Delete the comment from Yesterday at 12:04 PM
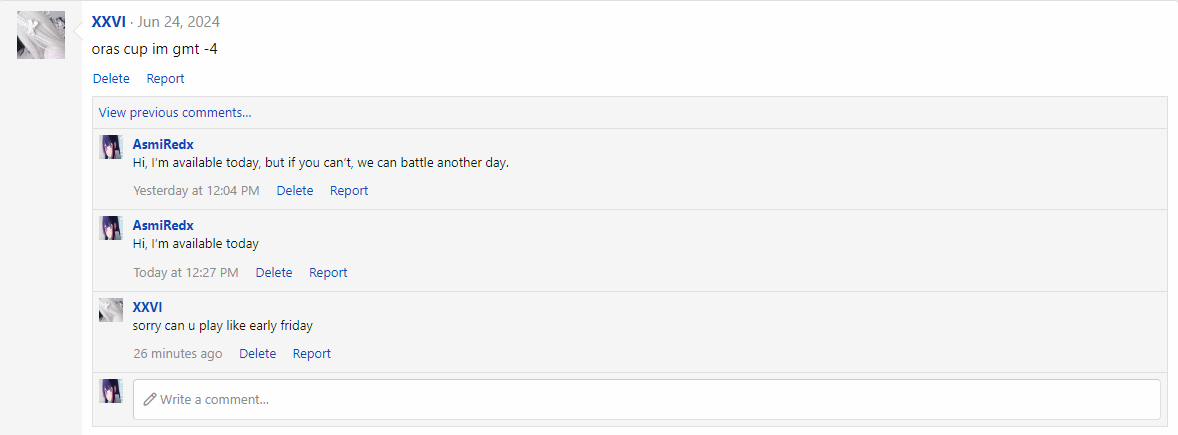This screenshot has height=435, width=1178. tap(295, 191)
